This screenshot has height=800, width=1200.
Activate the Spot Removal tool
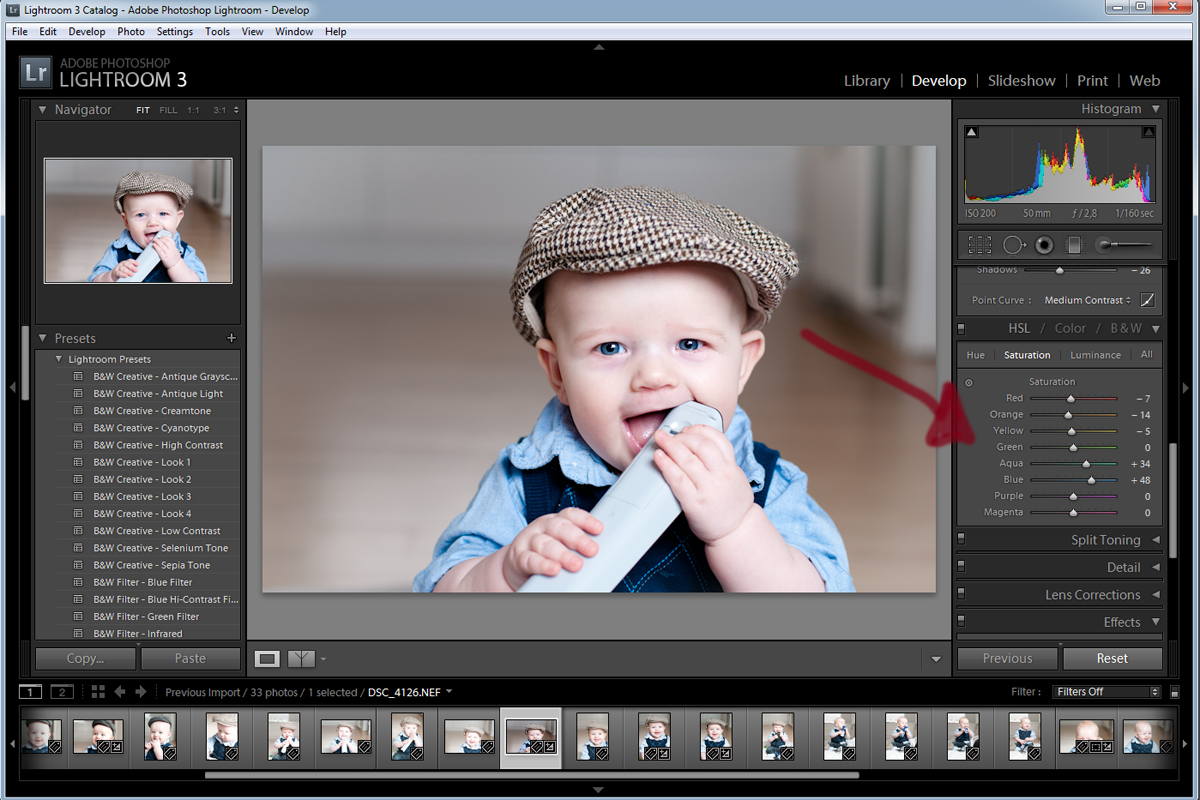tap(1014, 245)
